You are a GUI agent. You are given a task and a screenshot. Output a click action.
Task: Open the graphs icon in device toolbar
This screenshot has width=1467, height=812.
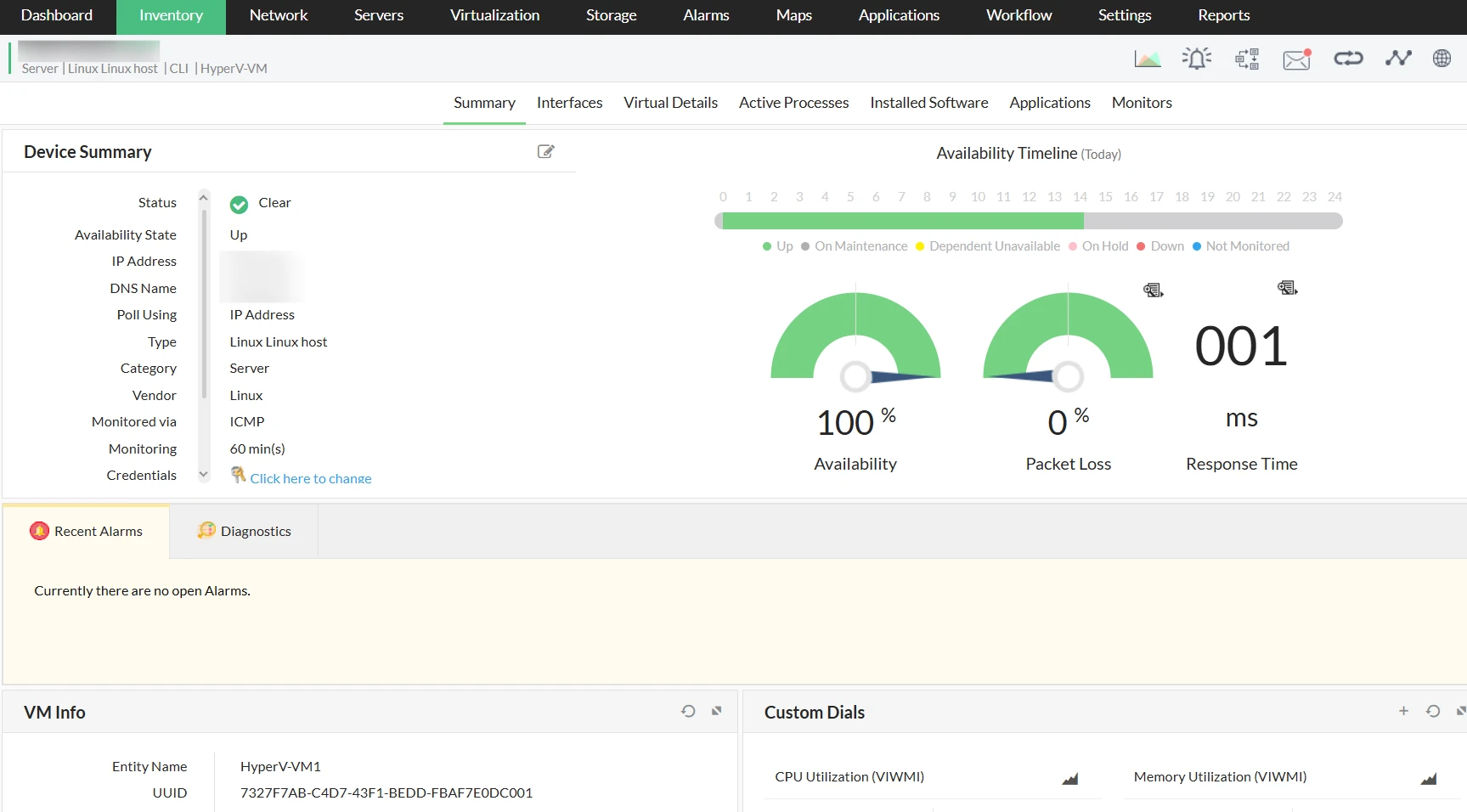tap(1148, 59)
